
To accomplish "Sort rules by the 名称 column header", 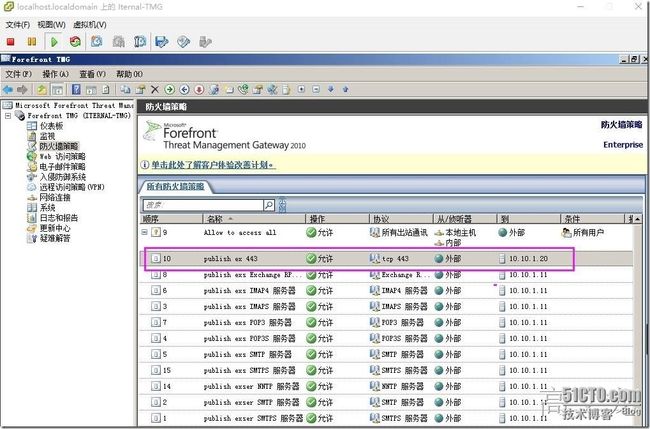I will pyautogui.click(x=254, y=219).
